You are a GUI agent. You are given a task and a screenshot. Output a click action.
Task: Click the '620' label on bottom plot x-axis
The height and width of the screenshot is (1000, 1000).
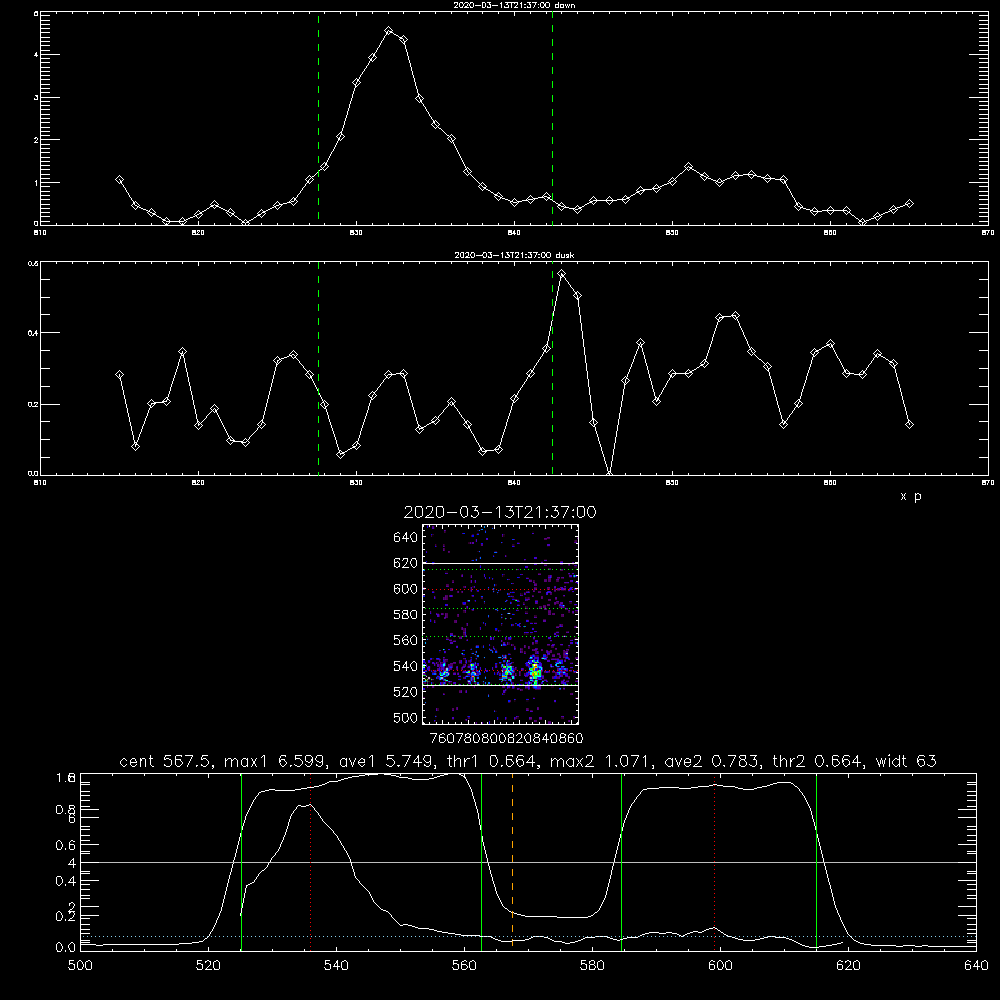(x=849, y=966)
